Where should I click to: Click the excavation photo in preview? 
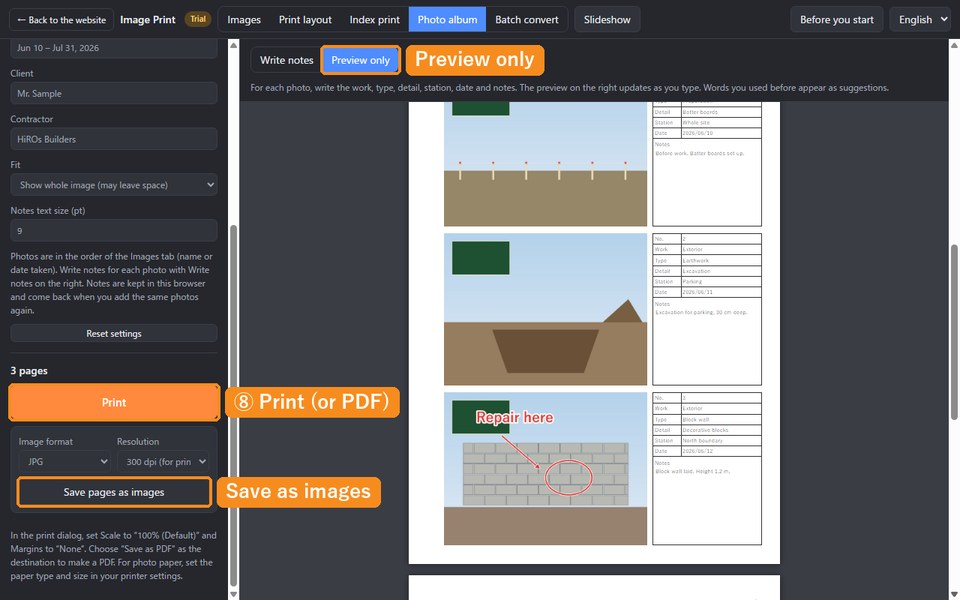coord(545,309)
